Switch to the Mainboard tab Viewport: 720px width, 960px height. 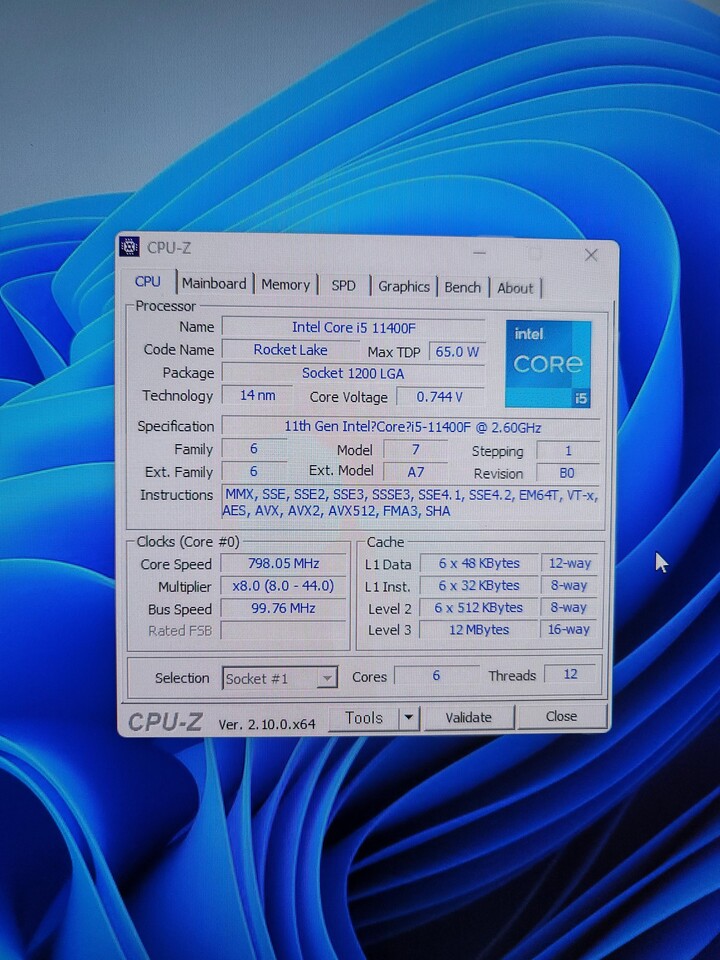[214, 284]
